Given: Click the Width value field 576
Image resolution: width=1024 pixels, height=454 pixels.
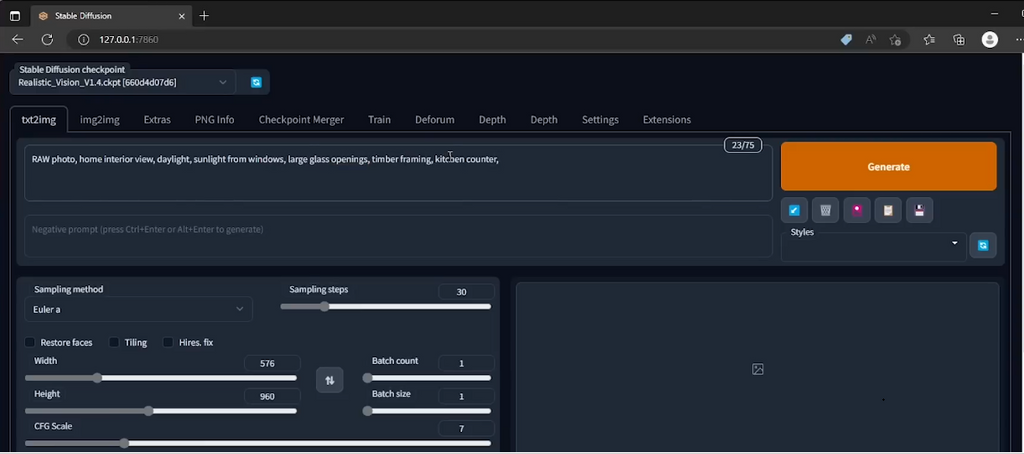Looking at the screenshot, I should [272, 363].
